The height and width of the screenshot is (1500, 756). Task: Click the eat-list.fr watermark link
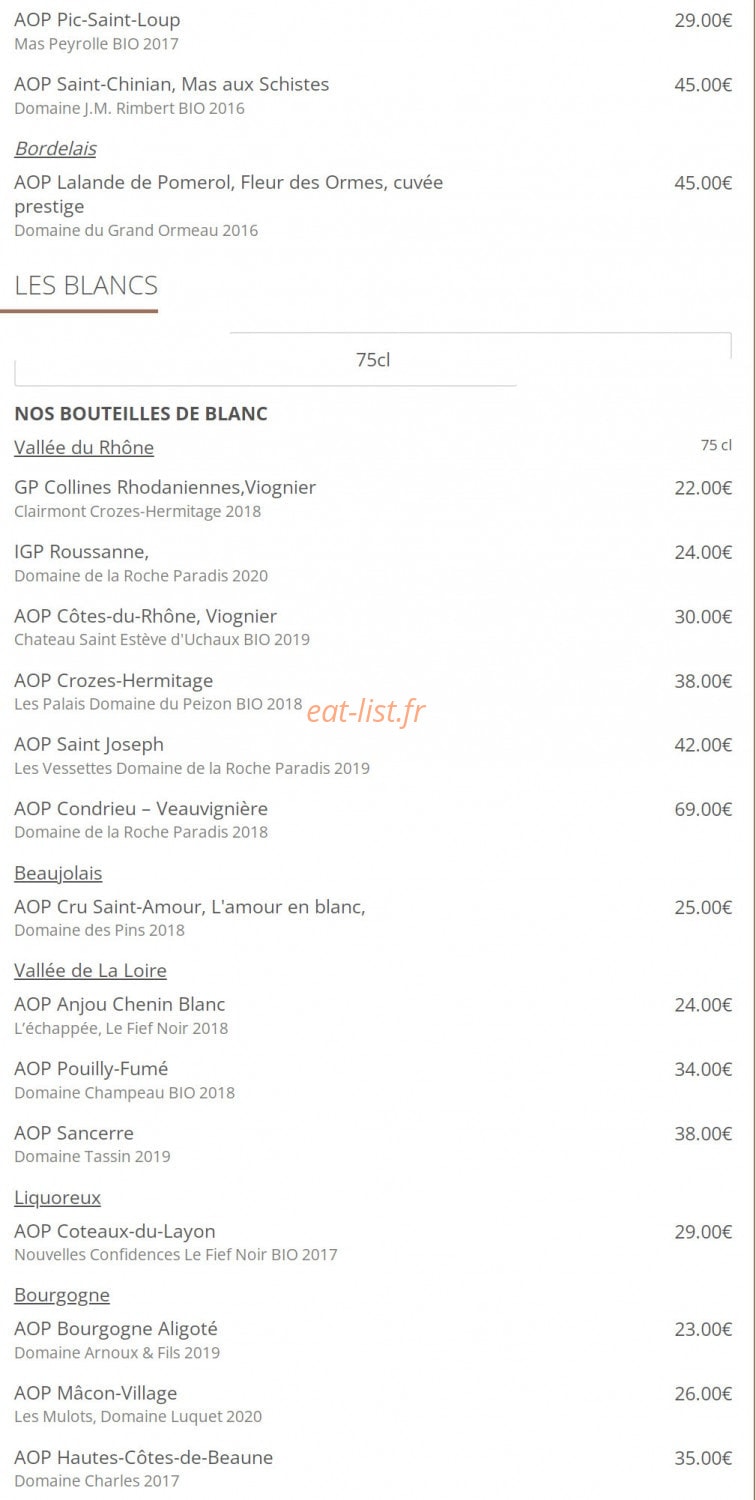pyautogui.click(x=366, y=711)
